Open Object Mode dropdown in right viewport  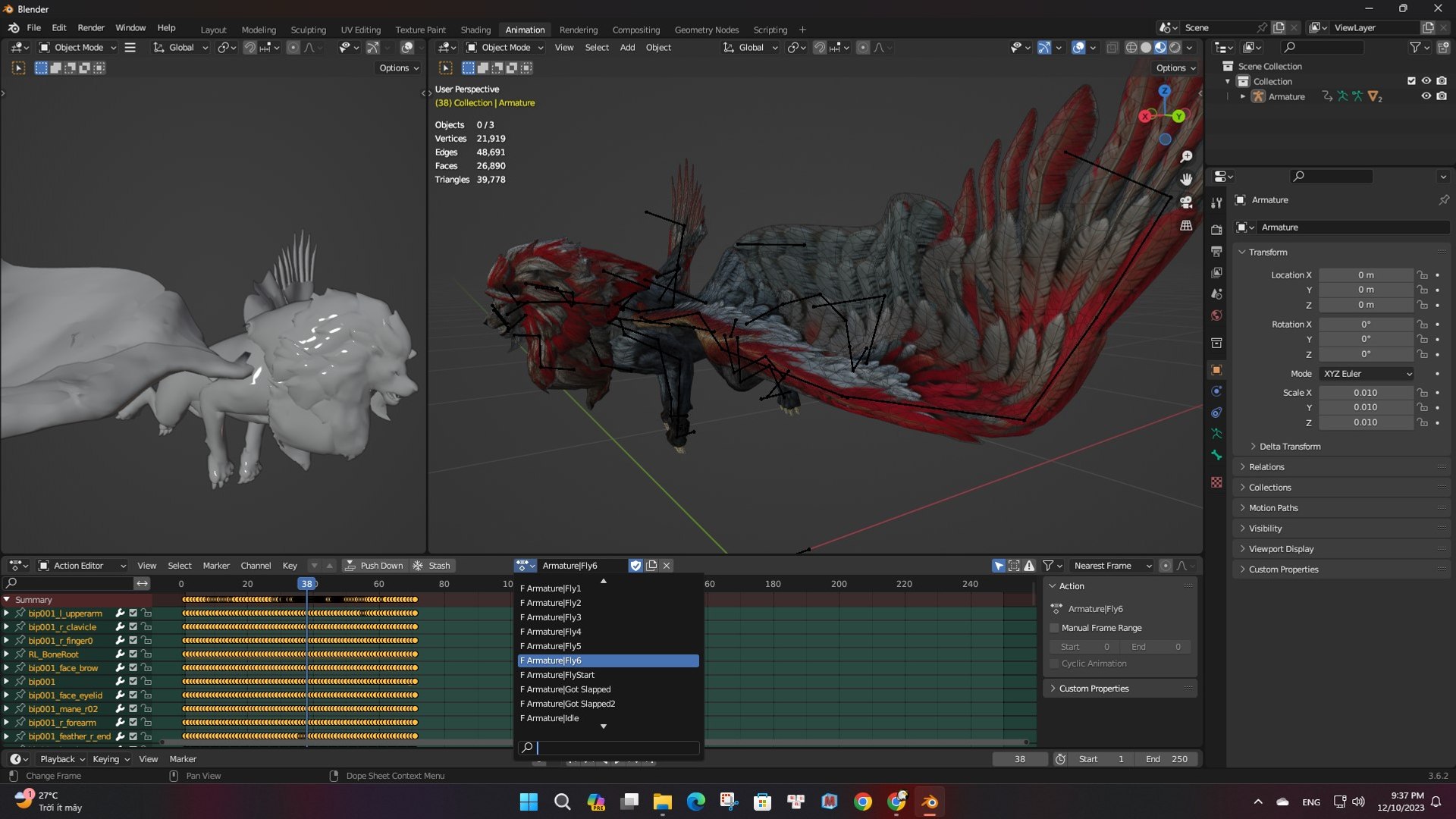click(504, 47)
